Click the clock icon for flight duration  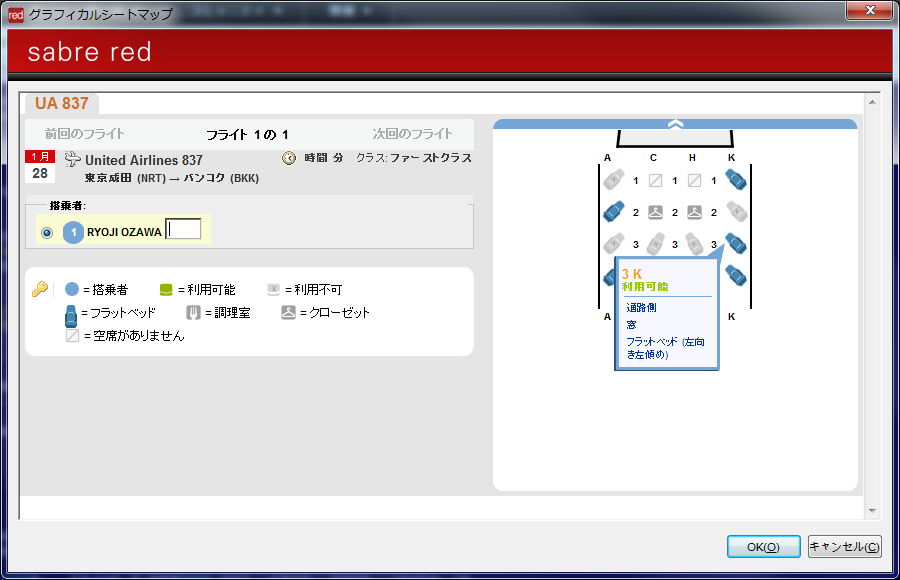289,158
